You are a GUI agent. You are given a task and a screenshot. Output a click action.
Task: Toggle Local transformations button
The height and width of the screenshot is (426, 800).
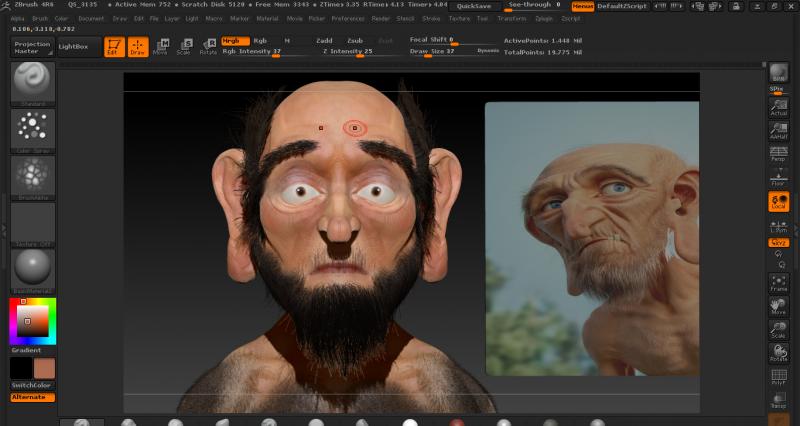[x=779, y=201]
